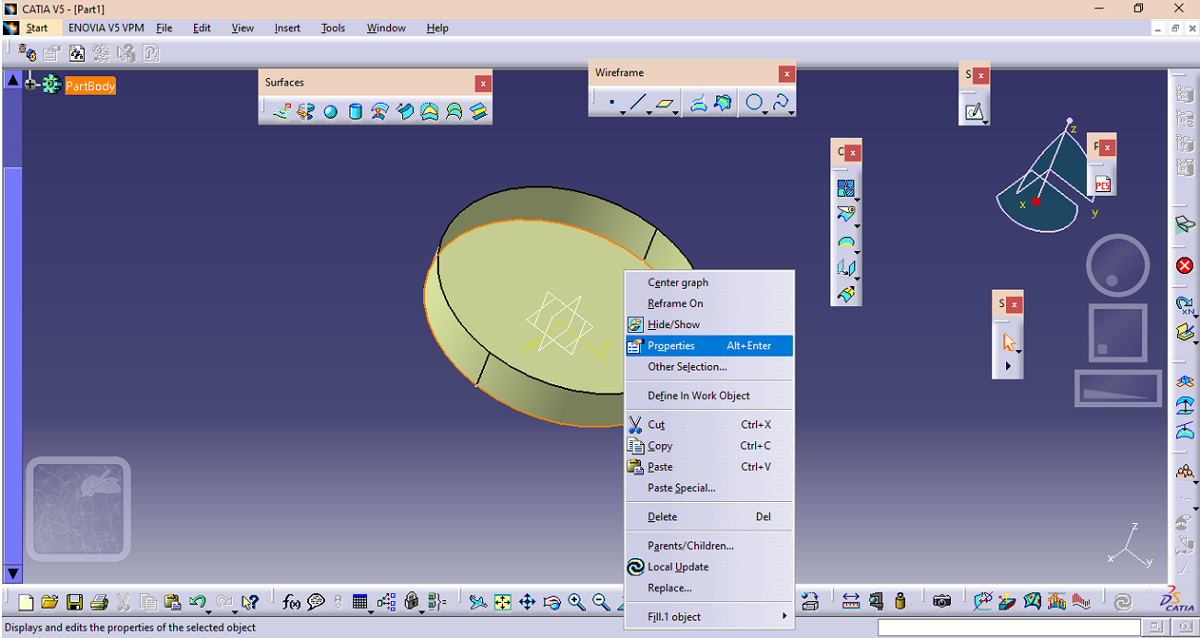
Task: Select the Revolve icon in Surfaces toolbar
Action: (306, 111)
